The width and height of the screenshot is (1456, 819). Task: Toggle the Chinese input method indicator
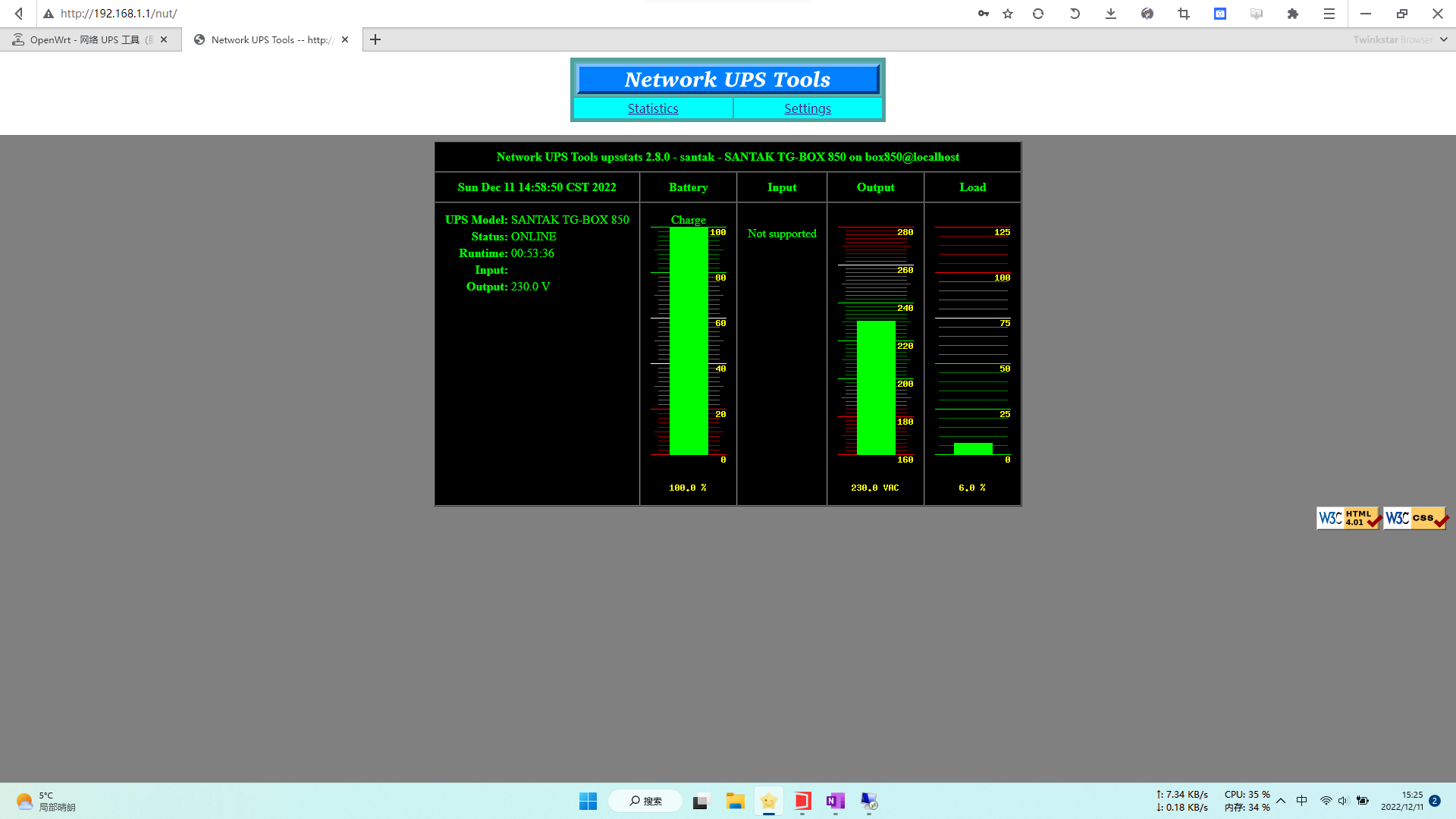click(1302, 801)
